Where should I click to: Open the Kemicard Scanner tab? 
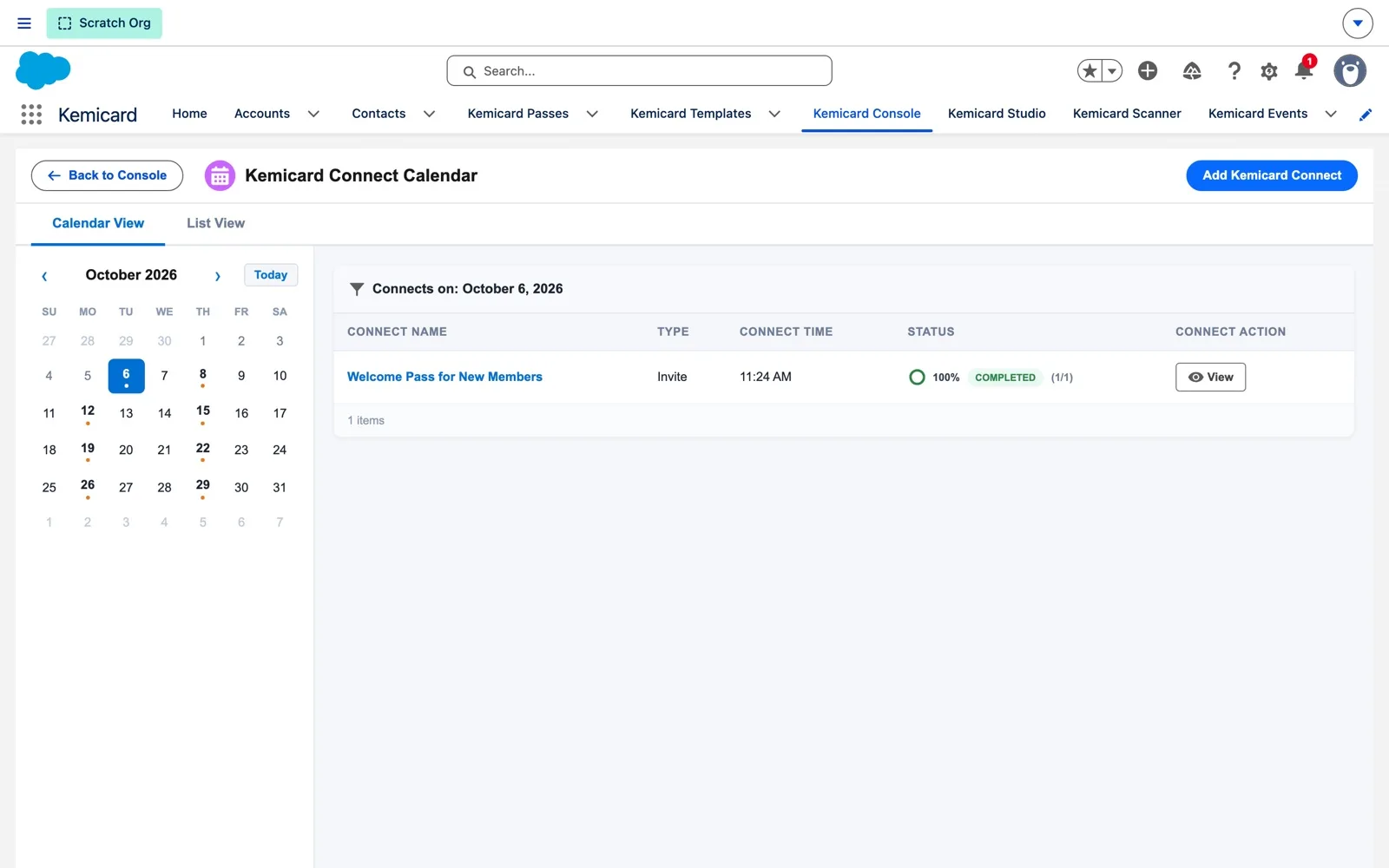click(1127, 114)
